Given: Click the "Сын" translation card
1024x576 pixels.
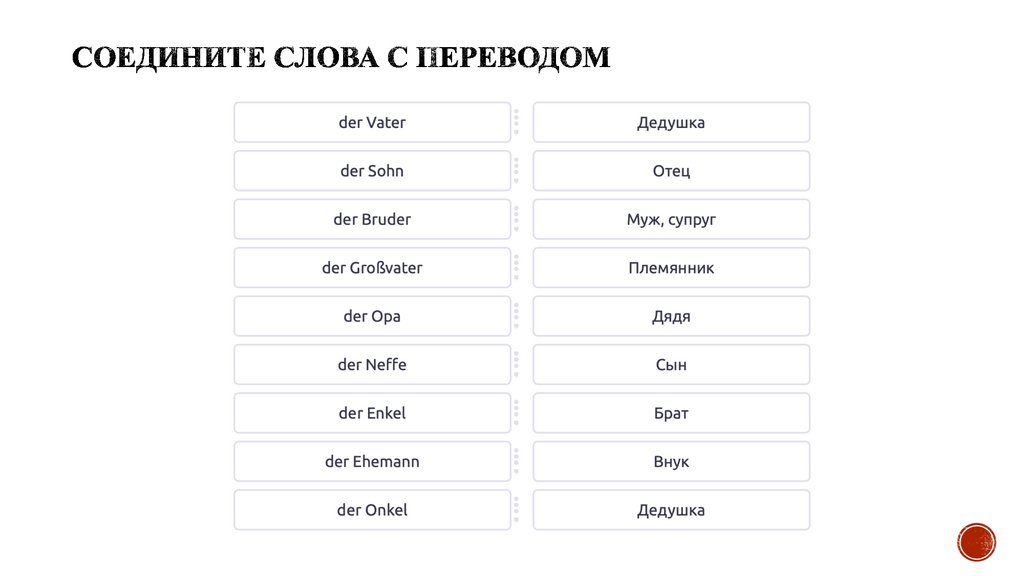Looking at the screenshot, I should (671, 365).
